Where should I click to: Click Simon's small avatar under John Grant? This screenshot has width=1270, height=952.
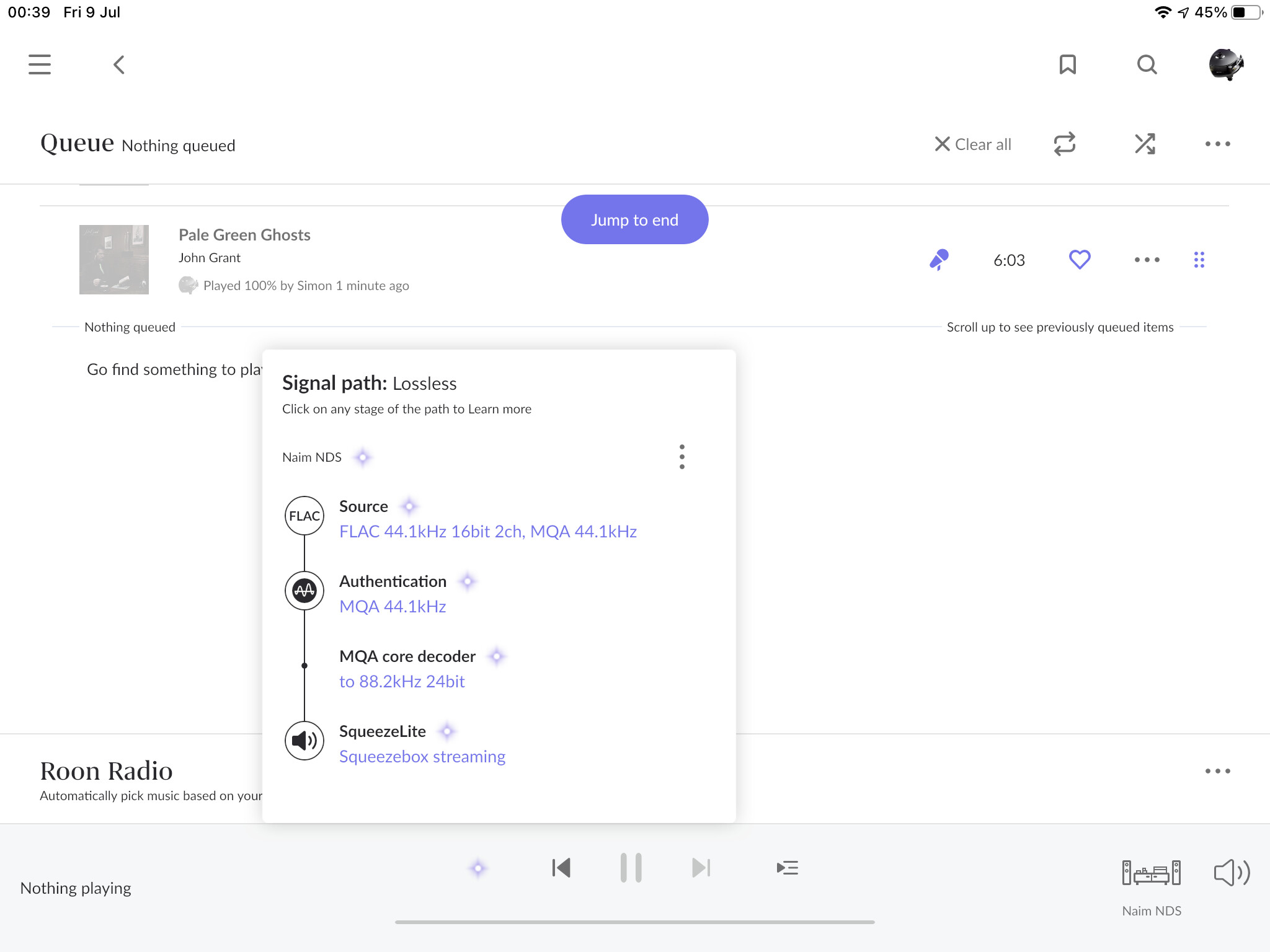[188, 285]
